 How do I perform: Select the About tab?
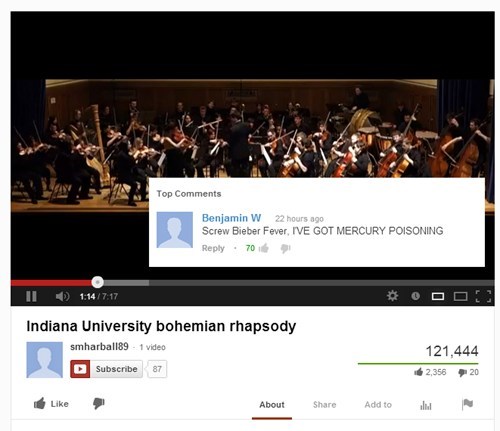pos(272,405)
